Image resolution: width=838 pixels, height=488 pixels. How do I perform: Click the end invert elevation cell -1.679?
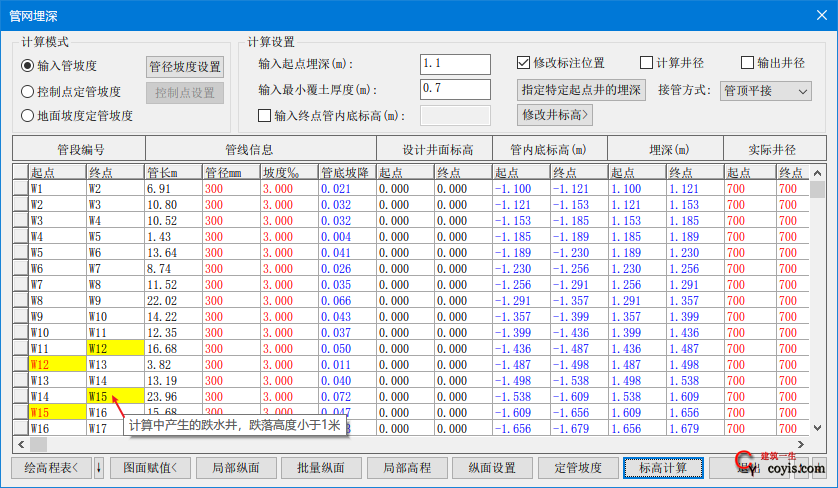(579, 429)
